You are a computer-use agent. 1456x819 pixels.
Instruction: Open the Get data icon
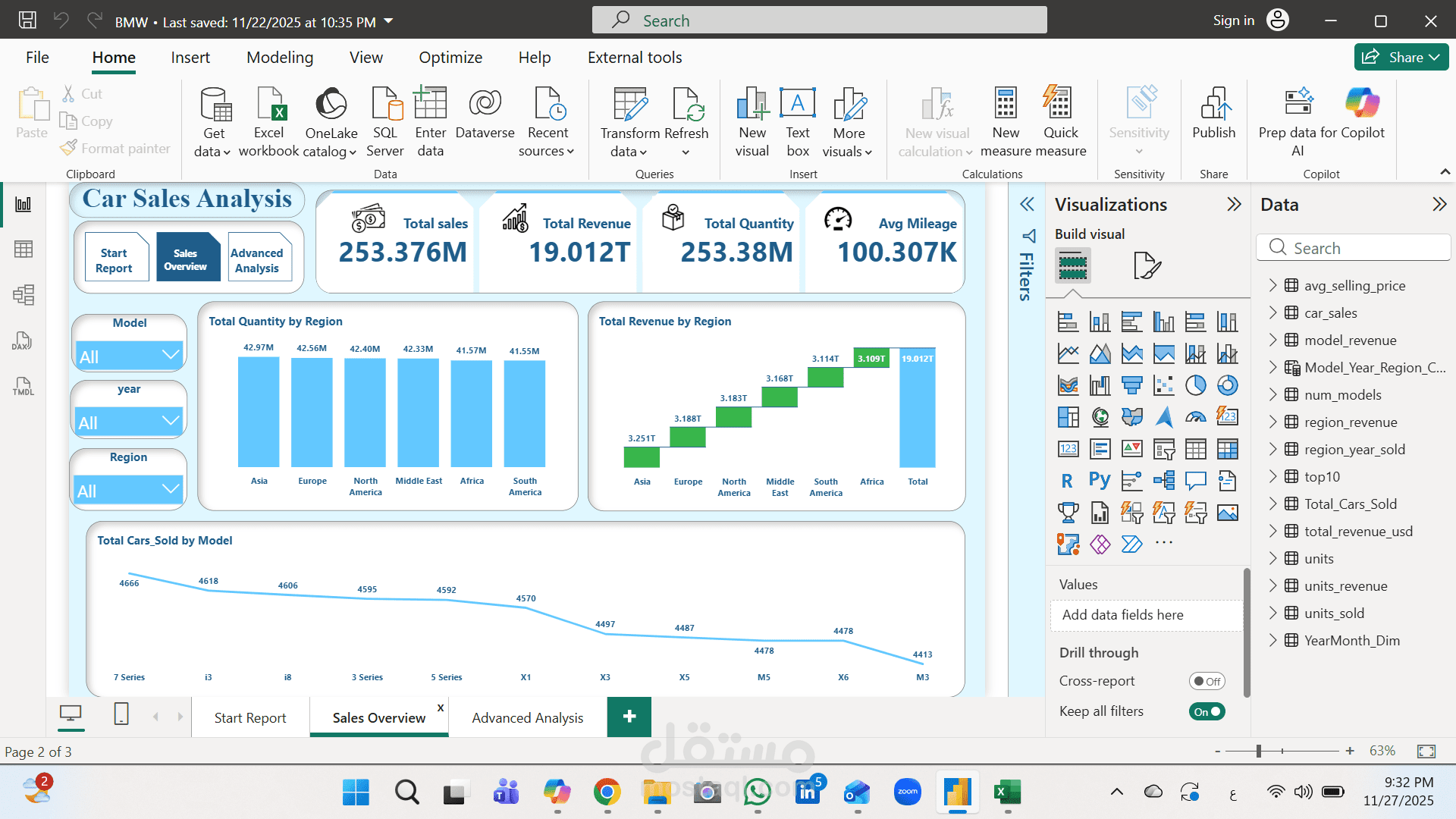[x=215, y=104]
